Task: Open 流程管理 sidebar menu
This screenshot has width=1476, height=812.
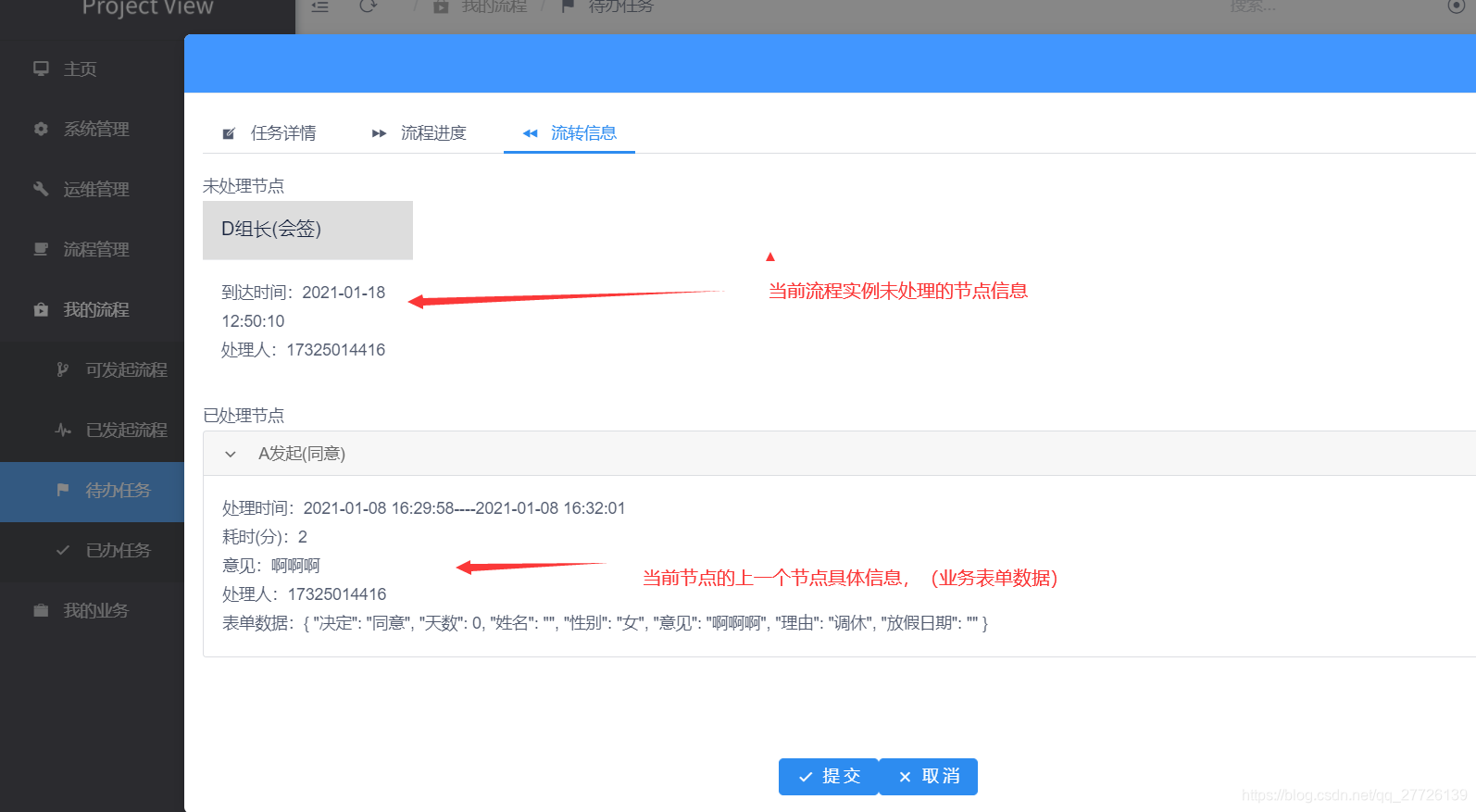Action: click(93, 250)
